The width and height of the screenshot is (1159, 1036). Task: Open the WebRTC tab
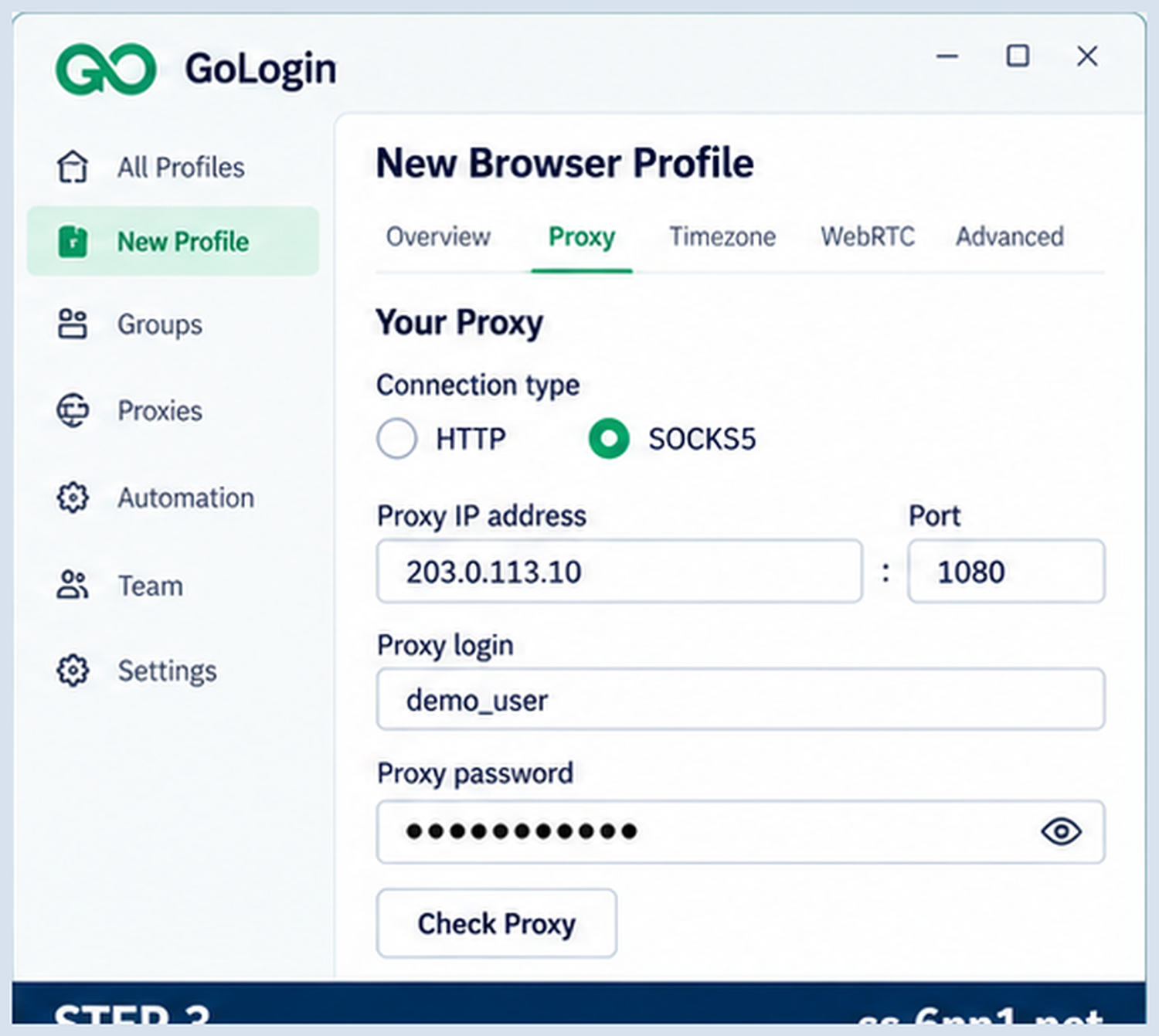(x=868, y=236)
